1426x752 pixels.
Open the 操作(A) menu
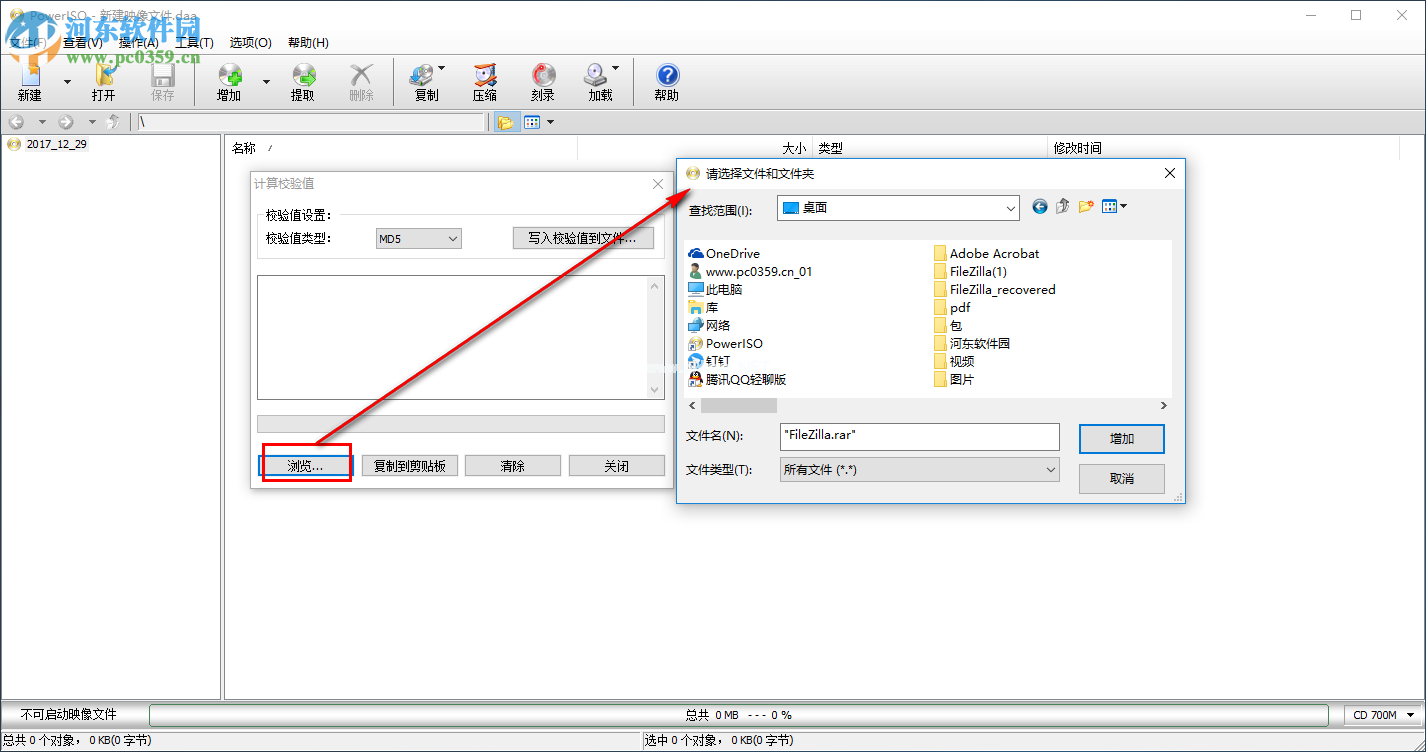click(138, 43)
